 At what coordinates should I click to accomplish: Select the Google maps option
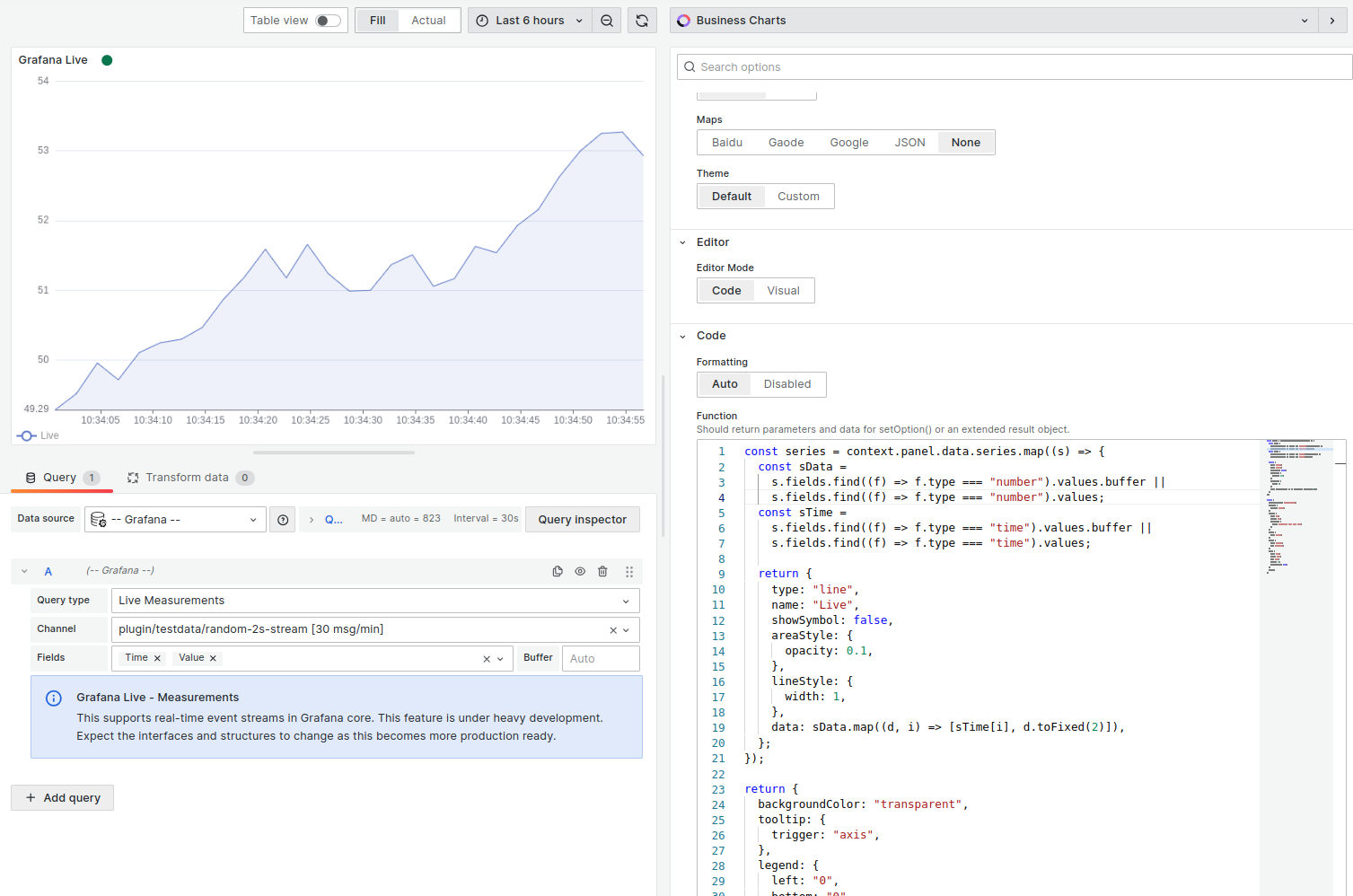pyautogui.click(x=848, y=143)
